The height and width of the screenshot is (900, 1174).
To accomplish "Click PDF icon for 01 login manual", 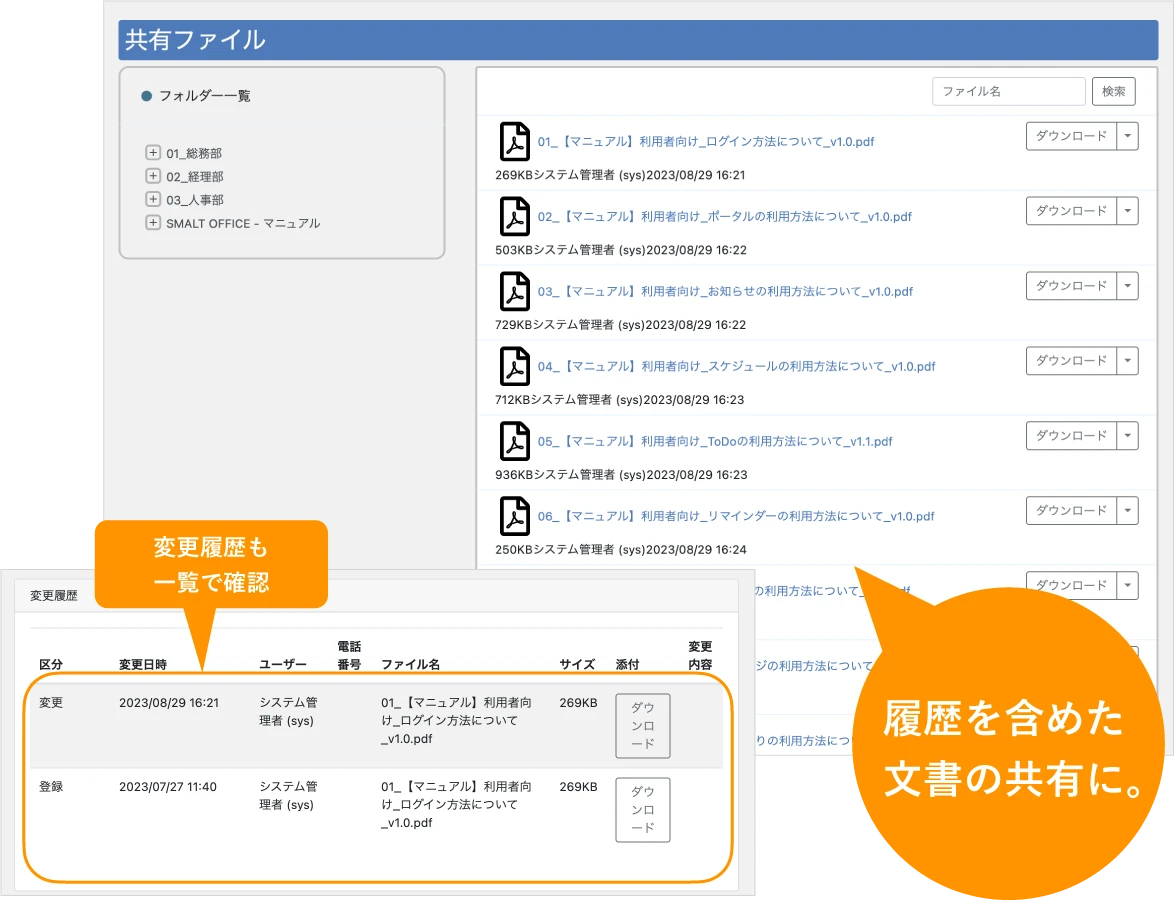I will [x=514, y=142].
